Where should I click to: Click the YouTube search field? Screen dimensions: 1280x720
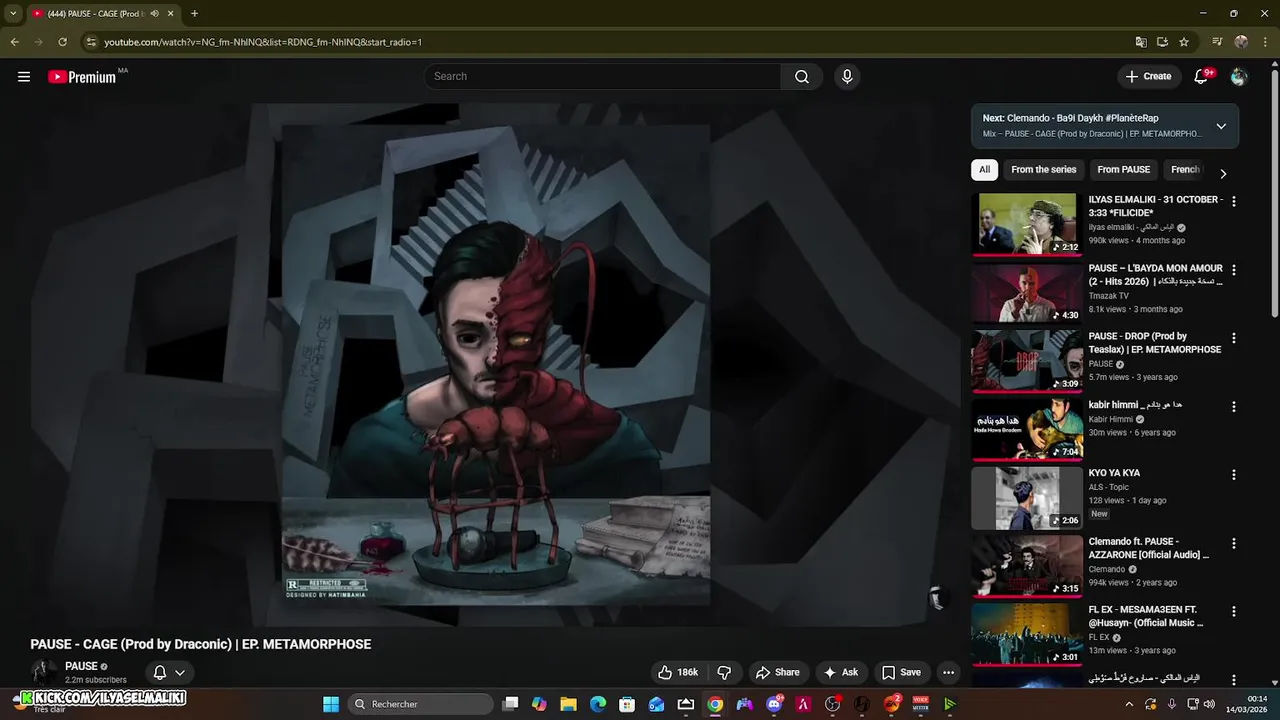[x=603, y=77]
